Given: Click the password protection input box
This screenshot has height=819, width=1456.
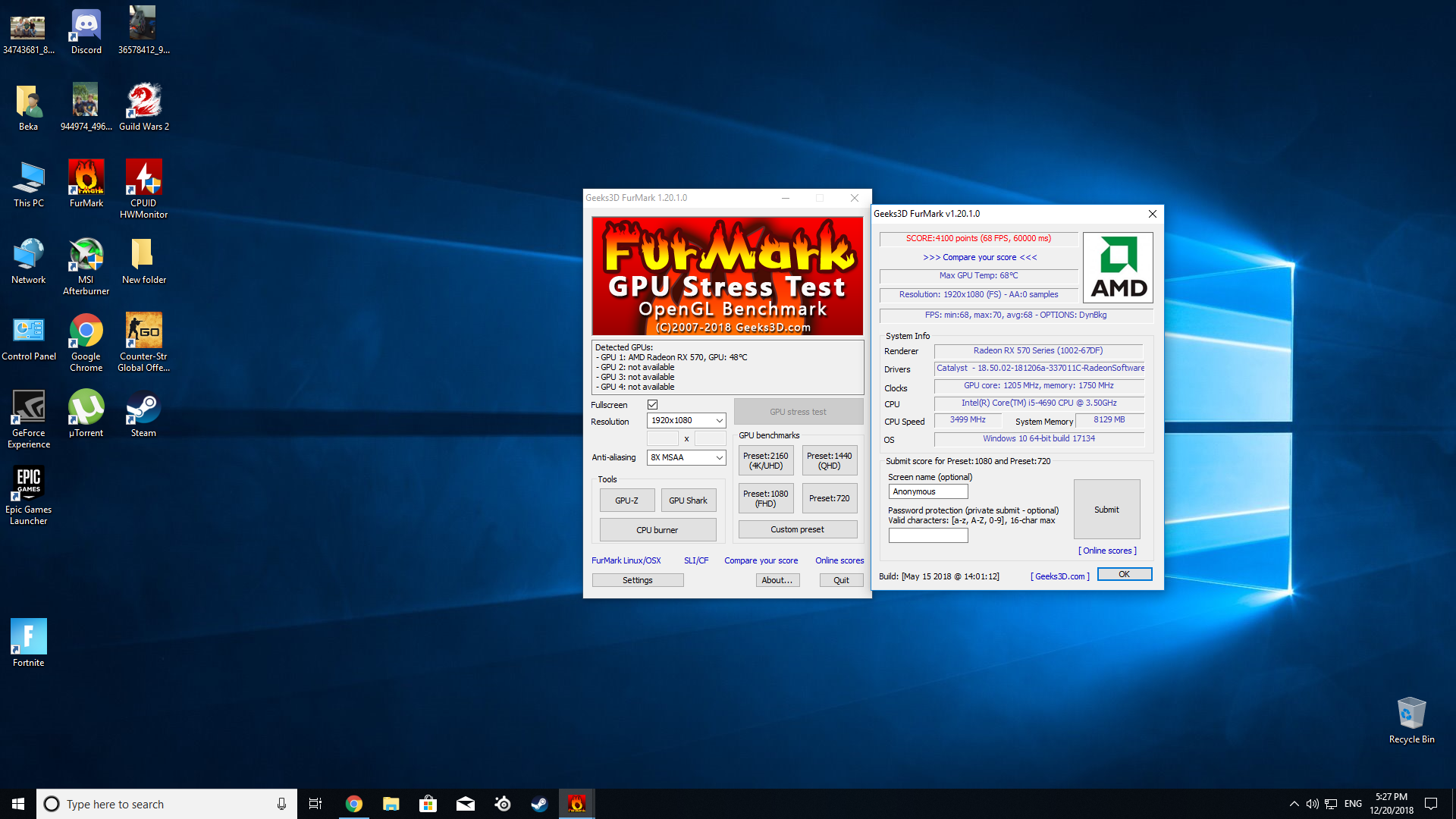Looking at the screenshot, I should tap(927, 535).
